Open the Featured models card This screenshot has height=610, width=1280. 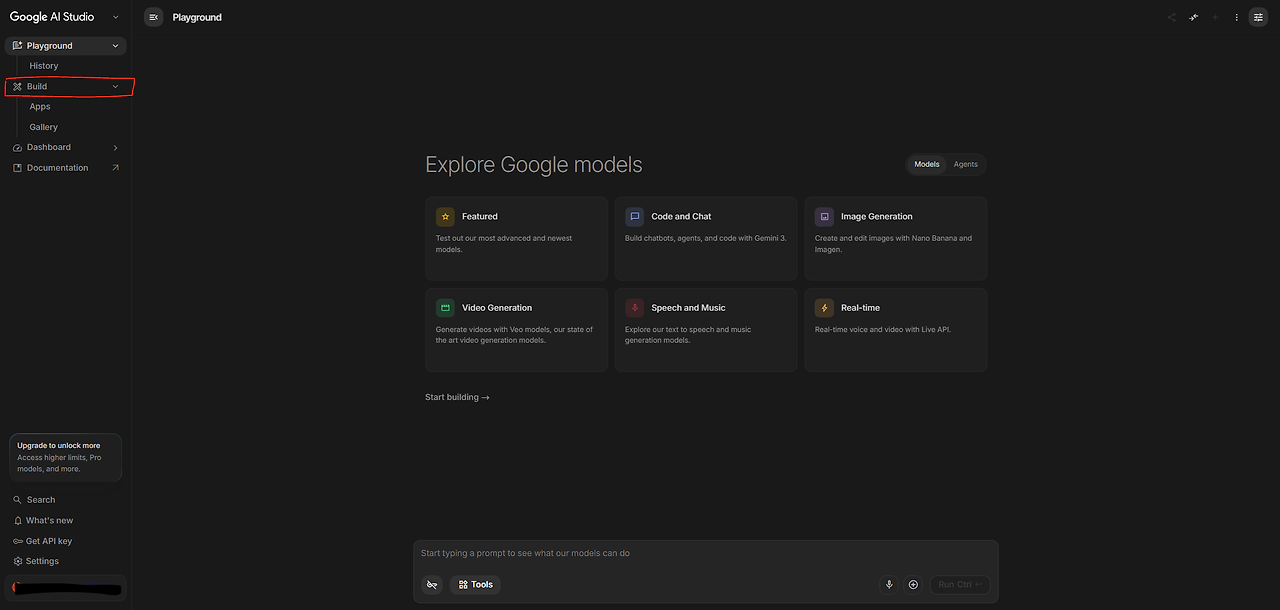pyautogui.click(x=516, y=238)
